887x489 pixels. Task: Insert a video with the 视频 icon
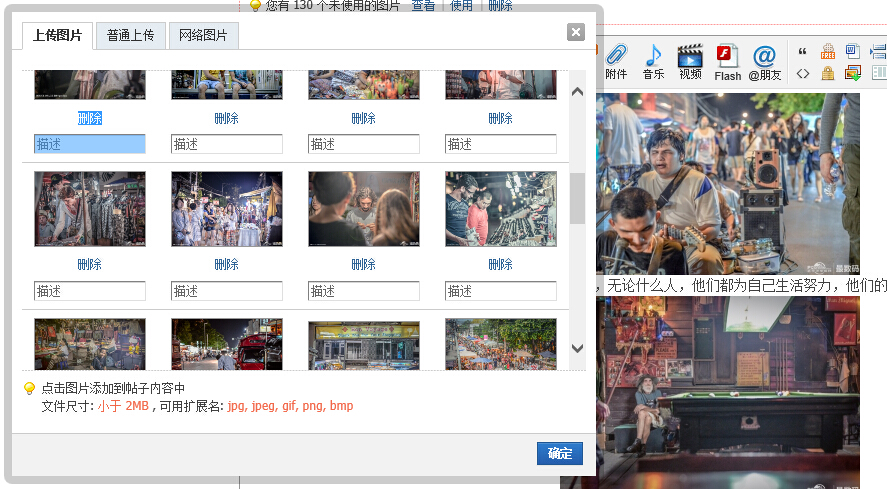click(690, 62)
